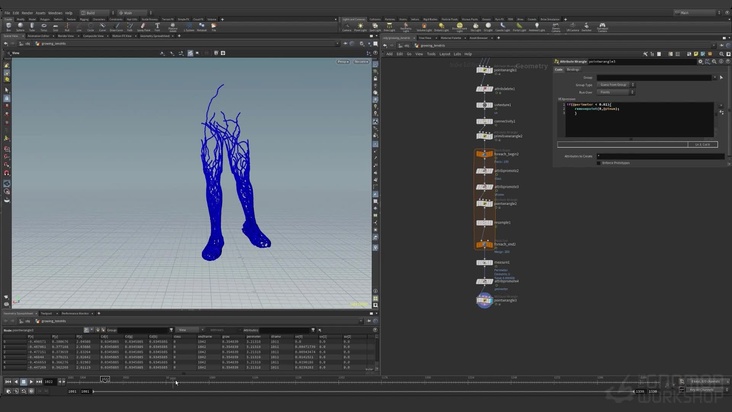
Task: Open the File menu
Action: point(7,13)
